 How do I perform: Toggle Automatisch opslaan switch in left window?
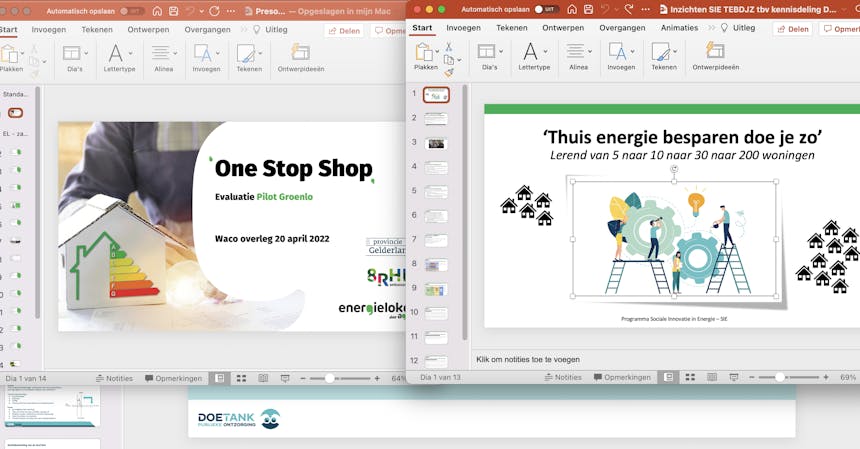pos(131,10)
